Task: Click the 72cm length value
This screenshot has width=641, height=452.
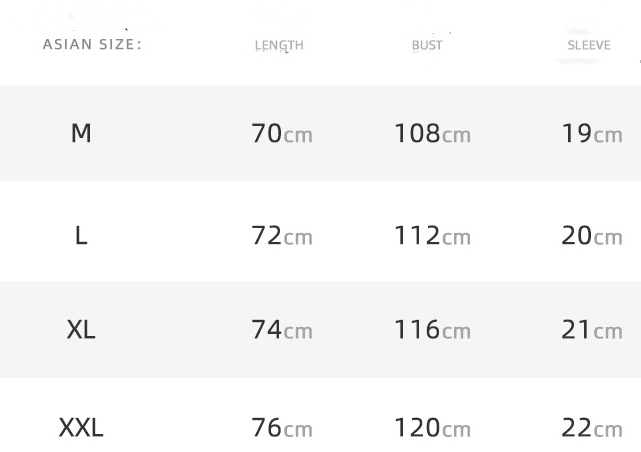Action: 282,236
